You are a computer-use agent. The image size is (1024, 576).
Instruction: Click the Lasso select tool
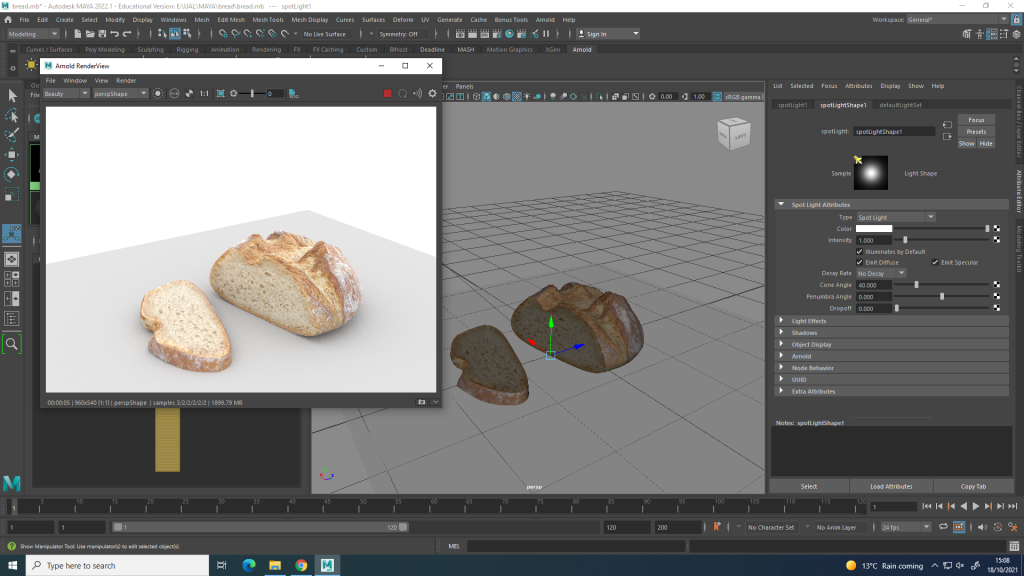point(13,115)
